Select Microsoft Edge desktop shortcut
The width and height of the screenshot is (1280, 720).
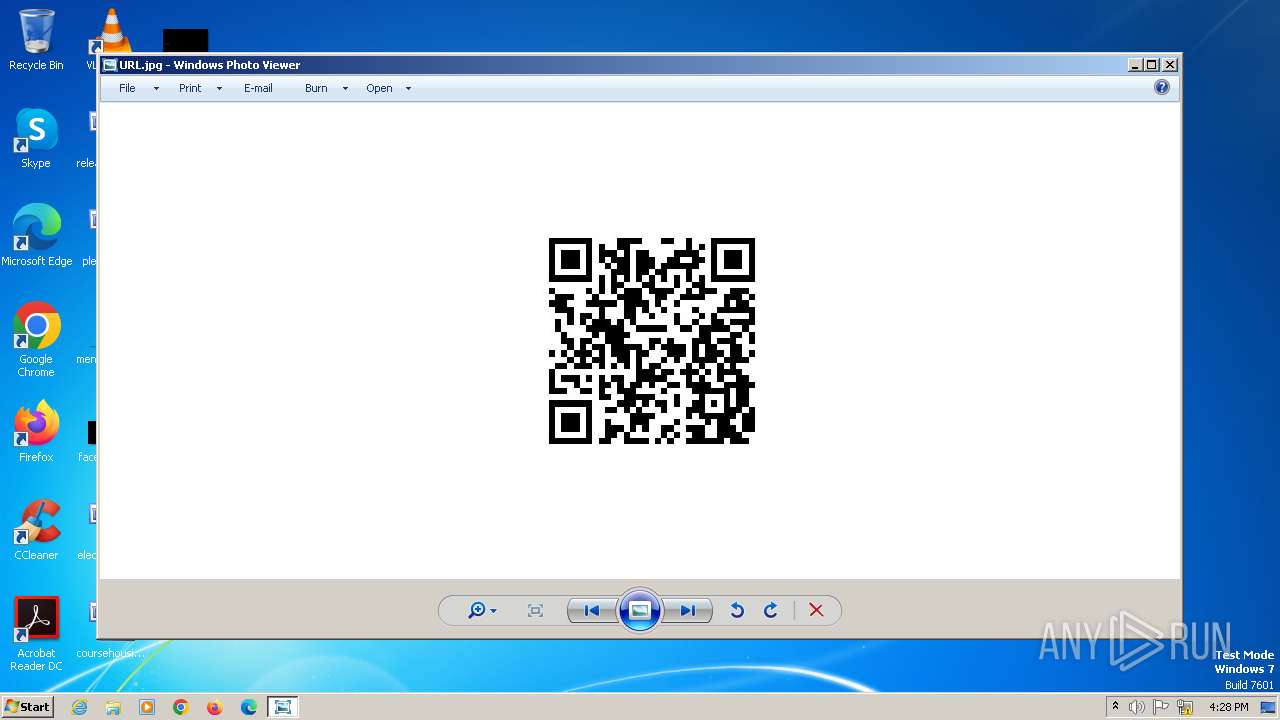37,236
